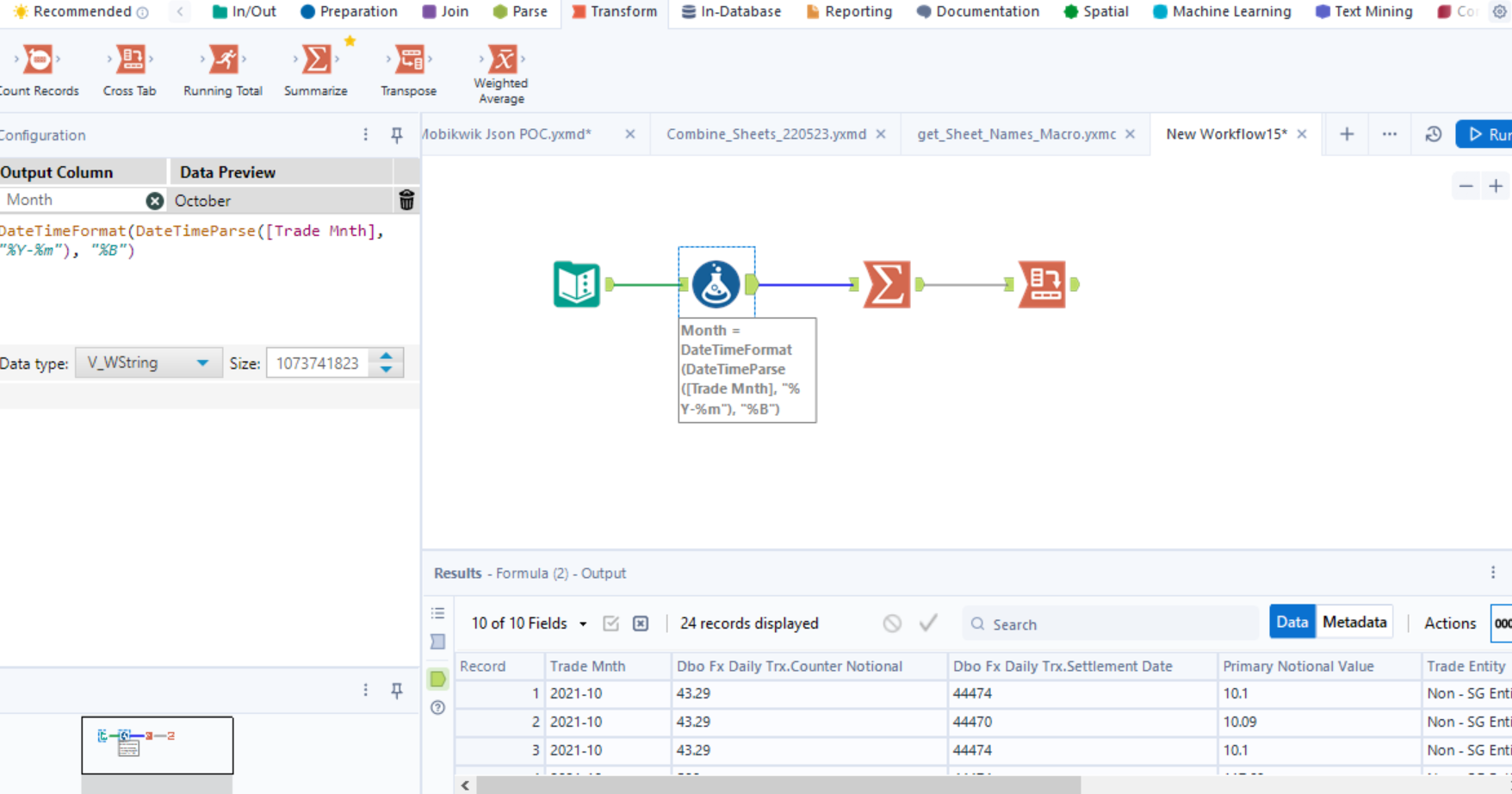
Task: Open the In/Out tool category
Action: [x=244, y=12]
